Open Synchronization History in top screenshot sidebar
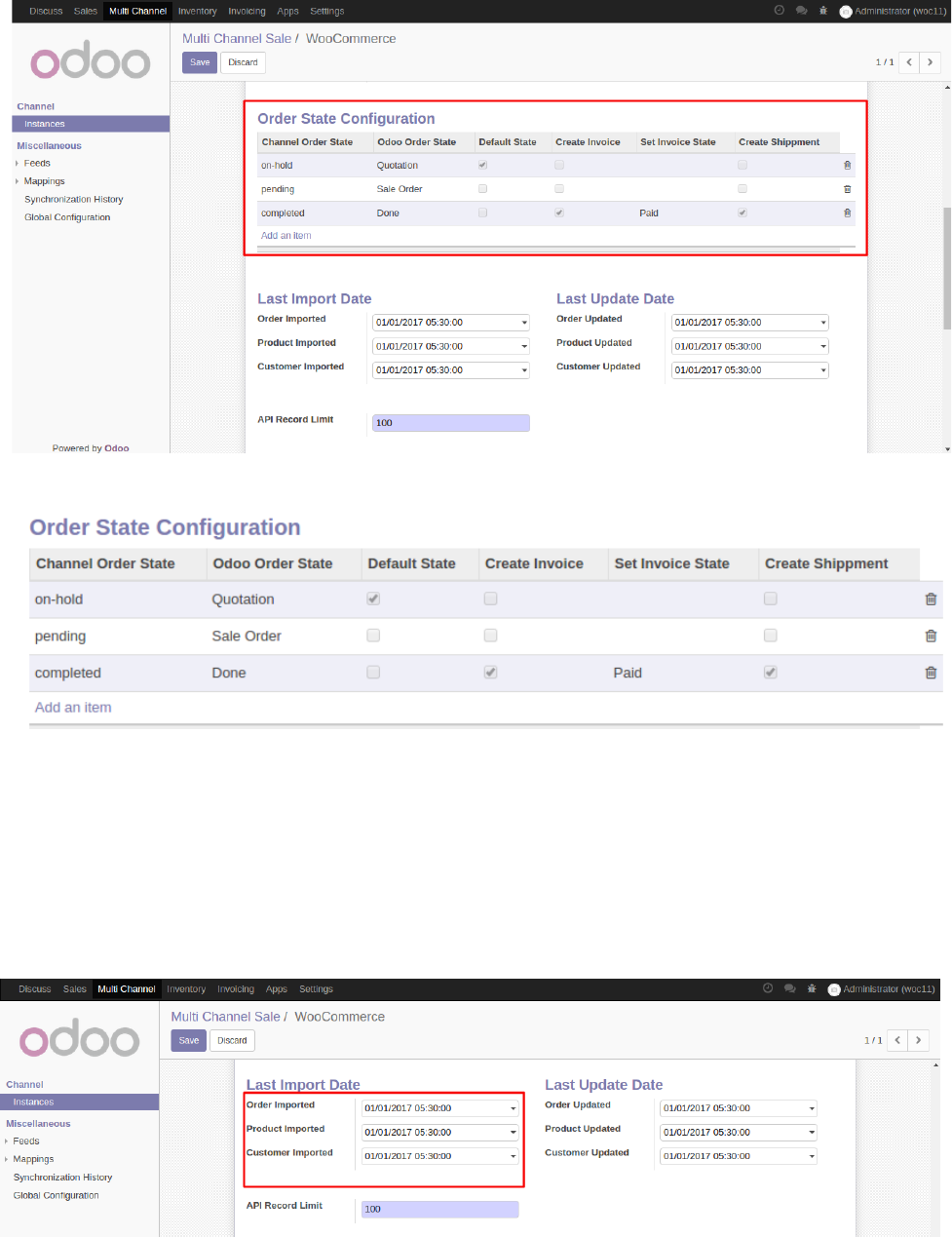This screenshot has height=1237, width=952. click(x=74, y=199)
